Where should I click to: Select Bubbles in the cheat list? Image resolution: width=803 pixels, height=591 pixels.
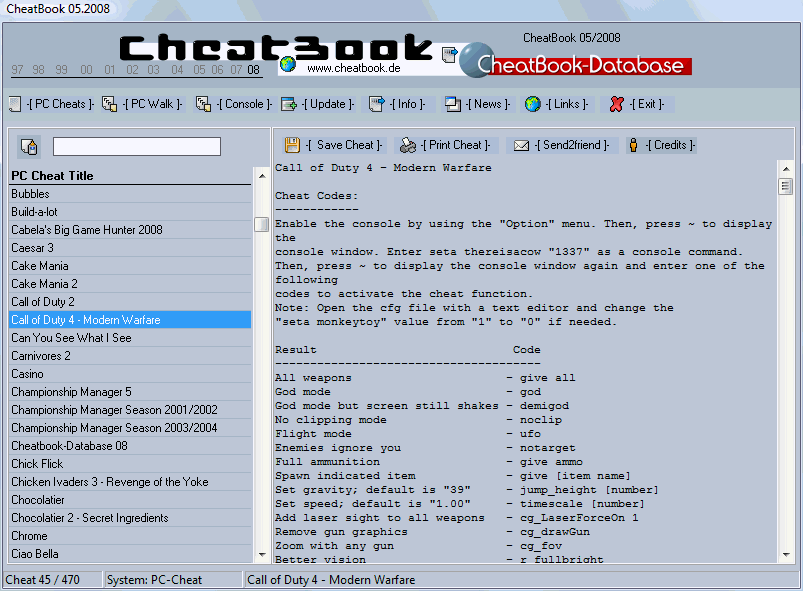131,194
